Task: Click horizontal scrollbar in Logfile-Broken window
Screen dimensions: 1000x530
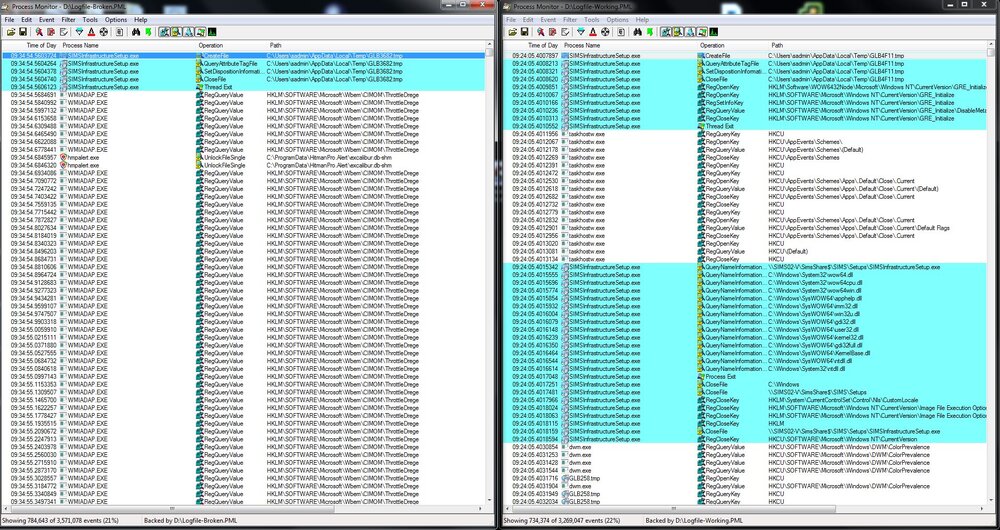Action: (x=244, y=508)
